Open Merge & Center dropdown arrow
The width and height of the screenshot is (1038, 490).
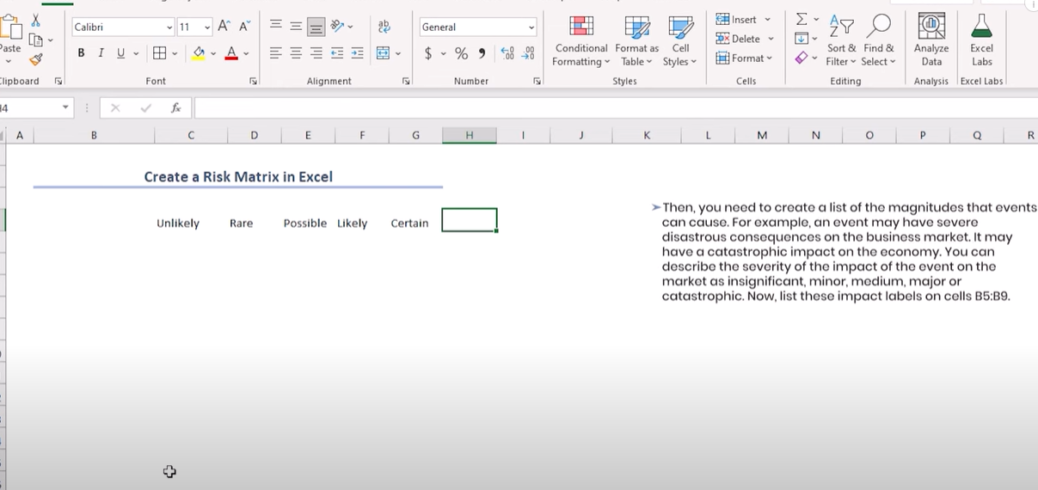pyautogui.click(x=399, y=53)
